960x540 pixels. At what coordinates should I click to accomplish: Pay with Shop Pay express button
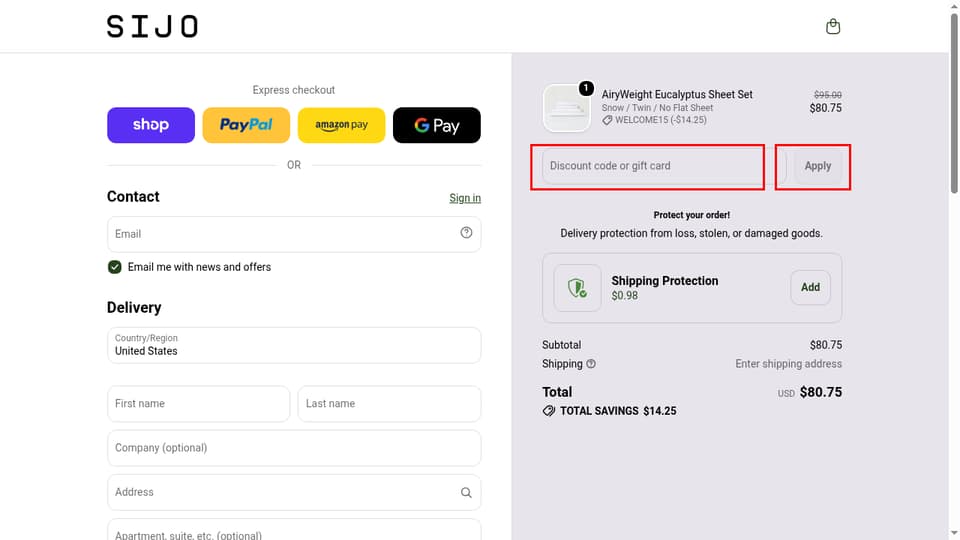tap(151, 125)
